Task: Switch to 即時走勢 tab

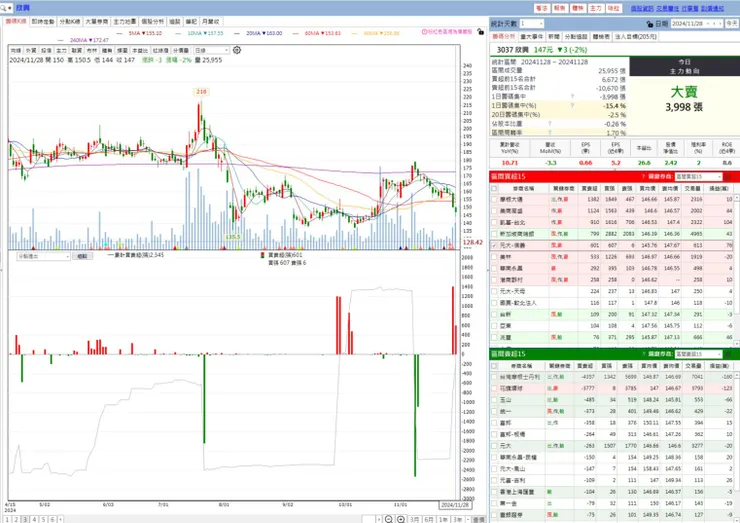Action: 43,22
